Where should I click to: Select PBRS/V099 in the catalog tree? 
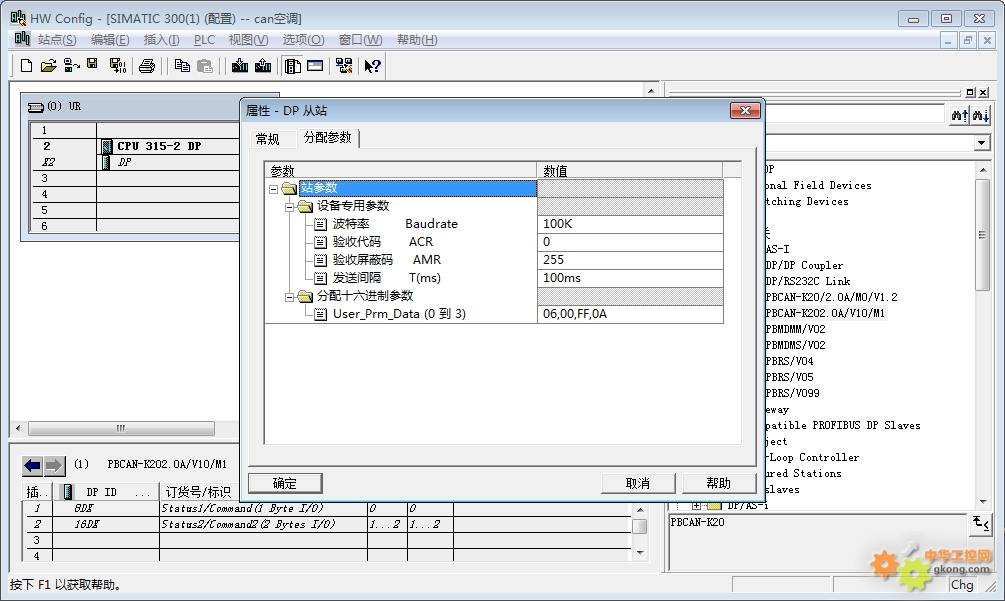pyautogui.click(x=792, y=393)
